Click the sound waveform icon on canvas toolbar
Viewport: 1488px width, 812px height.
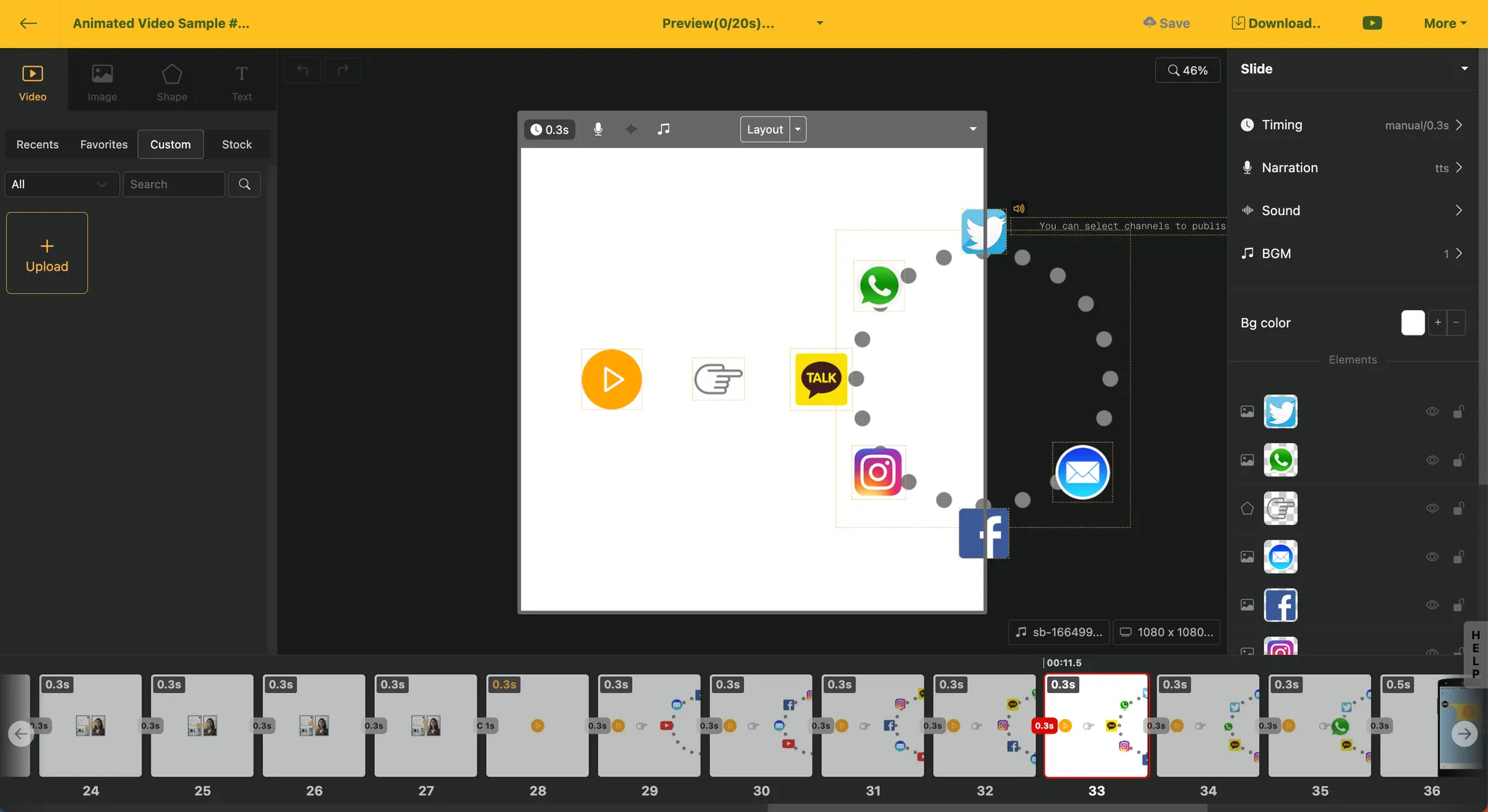pos(631,129)
